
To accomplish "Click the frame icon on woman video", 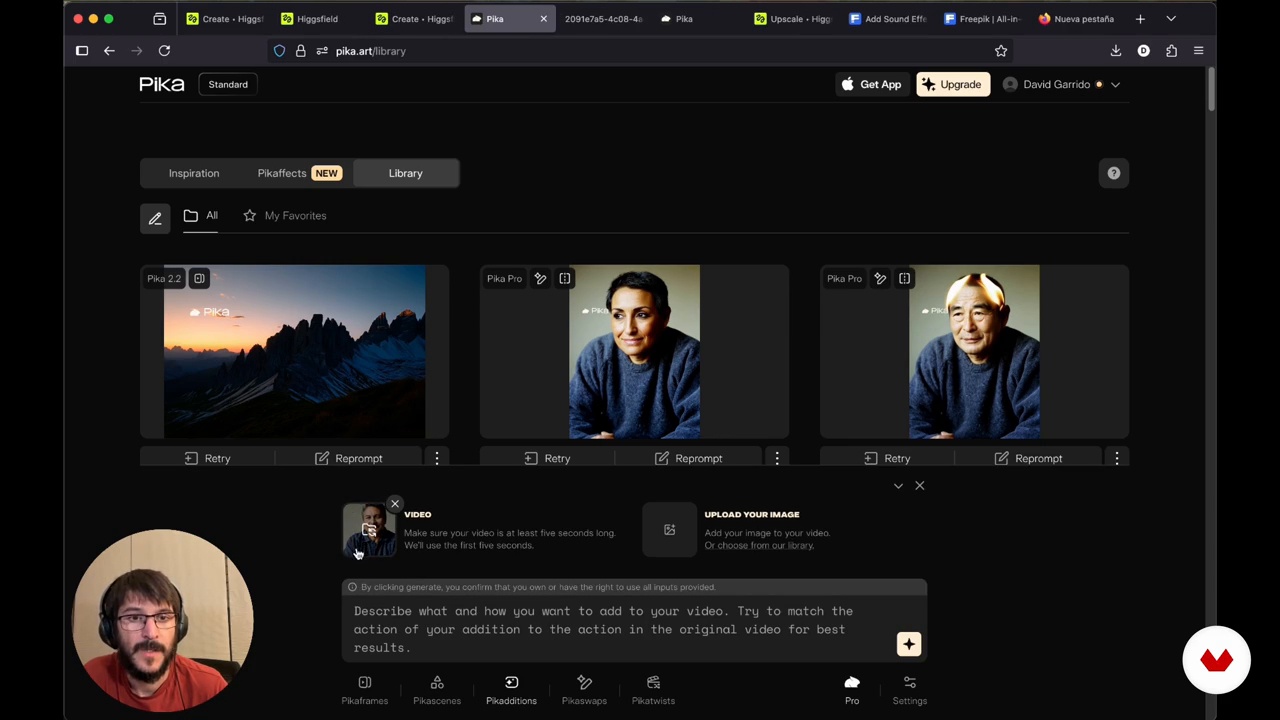I will coord(565,278).
